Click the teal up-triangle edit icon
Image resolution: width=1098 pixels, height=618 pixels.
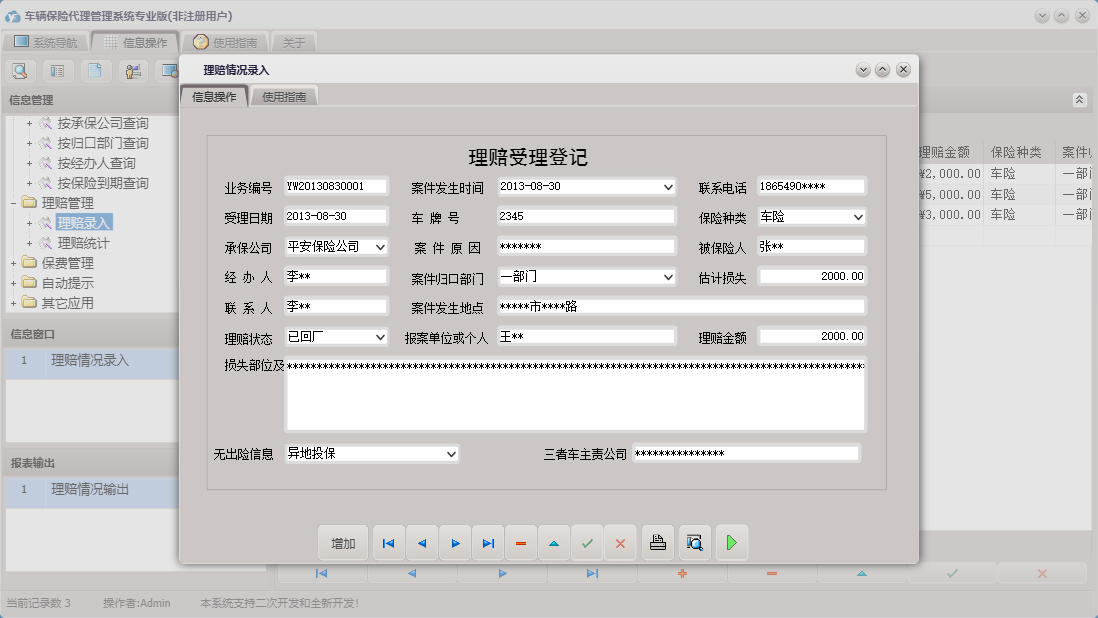tap(554, 543)
